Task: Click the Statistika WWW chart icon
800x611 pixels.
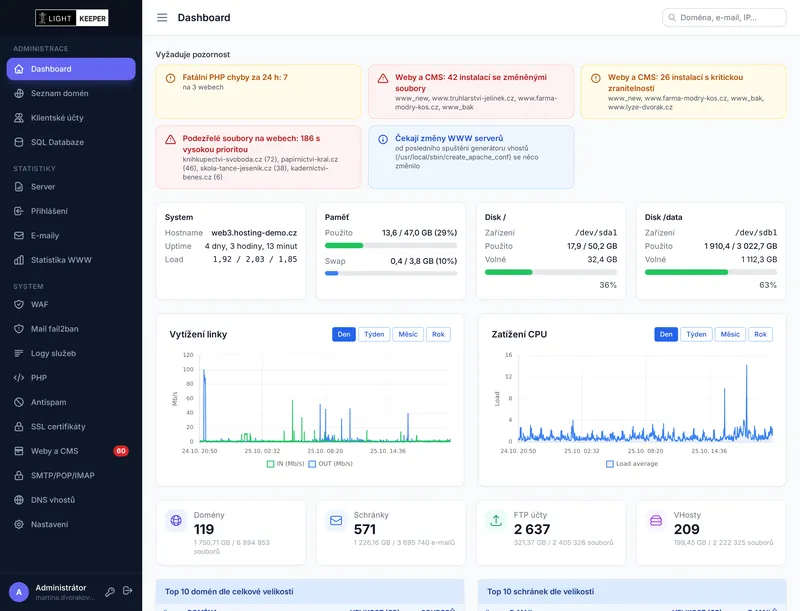Action: click(19, 260)
